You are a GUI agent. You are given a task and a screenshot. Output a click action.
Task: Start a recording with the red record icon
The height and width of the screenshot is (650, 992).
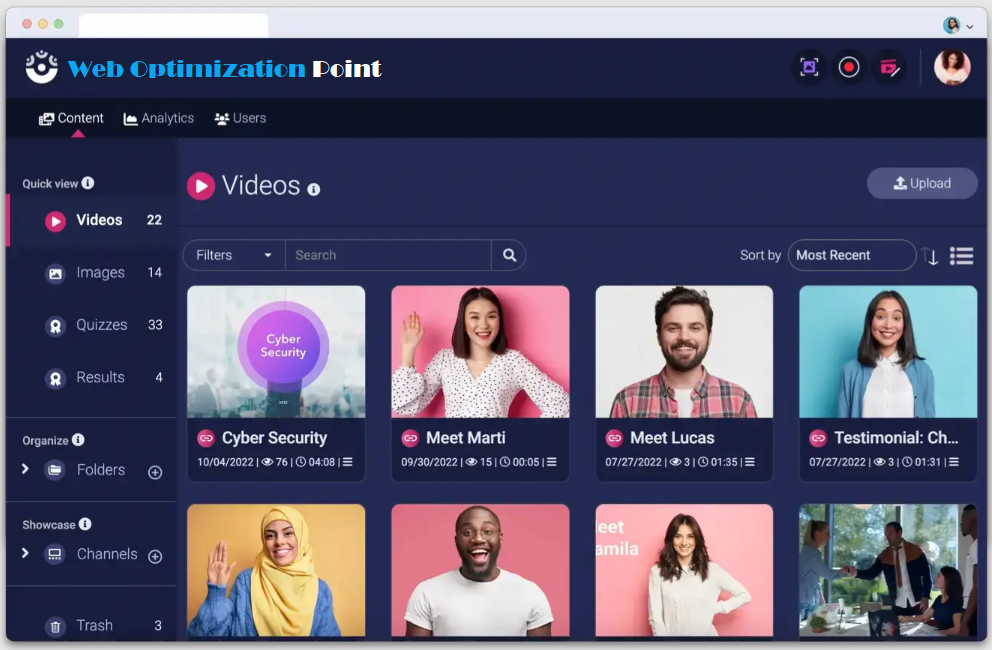pyautogui.click(x=848, y=66)
